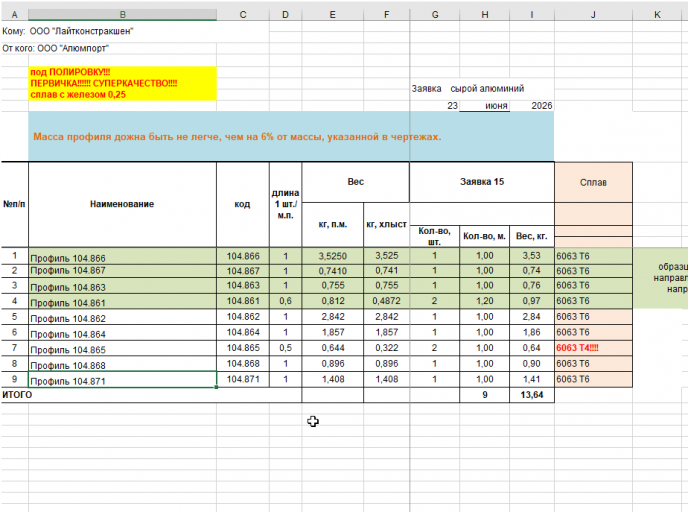This screenshot has width=688, height=512.
Task: Select the cell 'Профиль 104.862'
Action: pos(122,317)
